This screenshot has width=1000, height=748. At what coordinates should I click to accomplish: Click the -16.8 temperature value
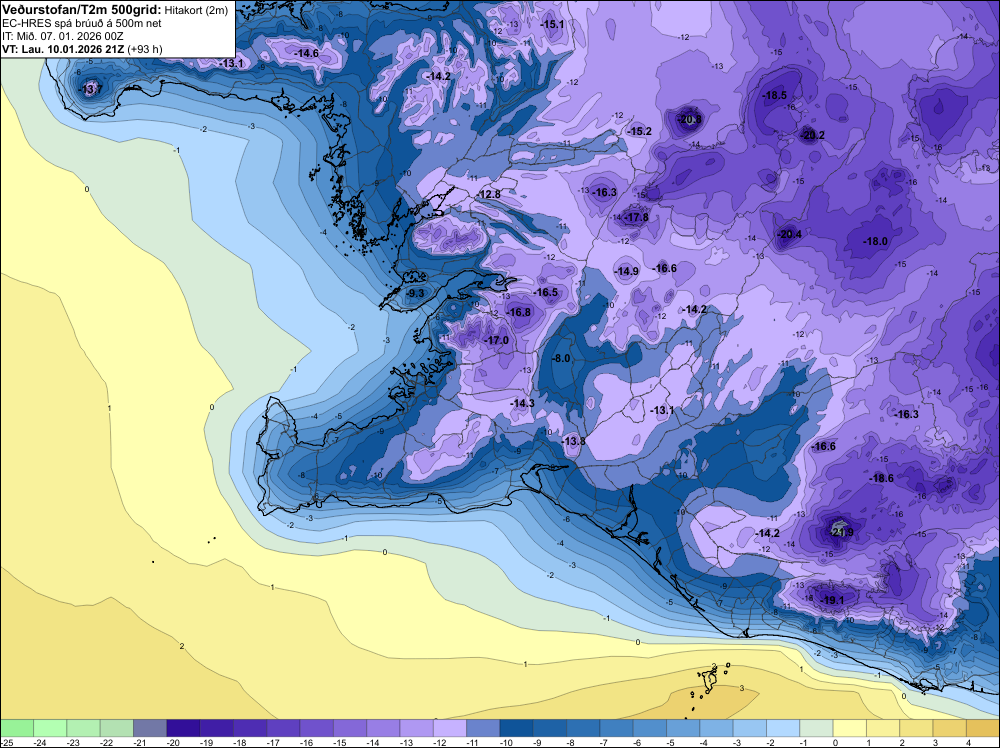518,312
